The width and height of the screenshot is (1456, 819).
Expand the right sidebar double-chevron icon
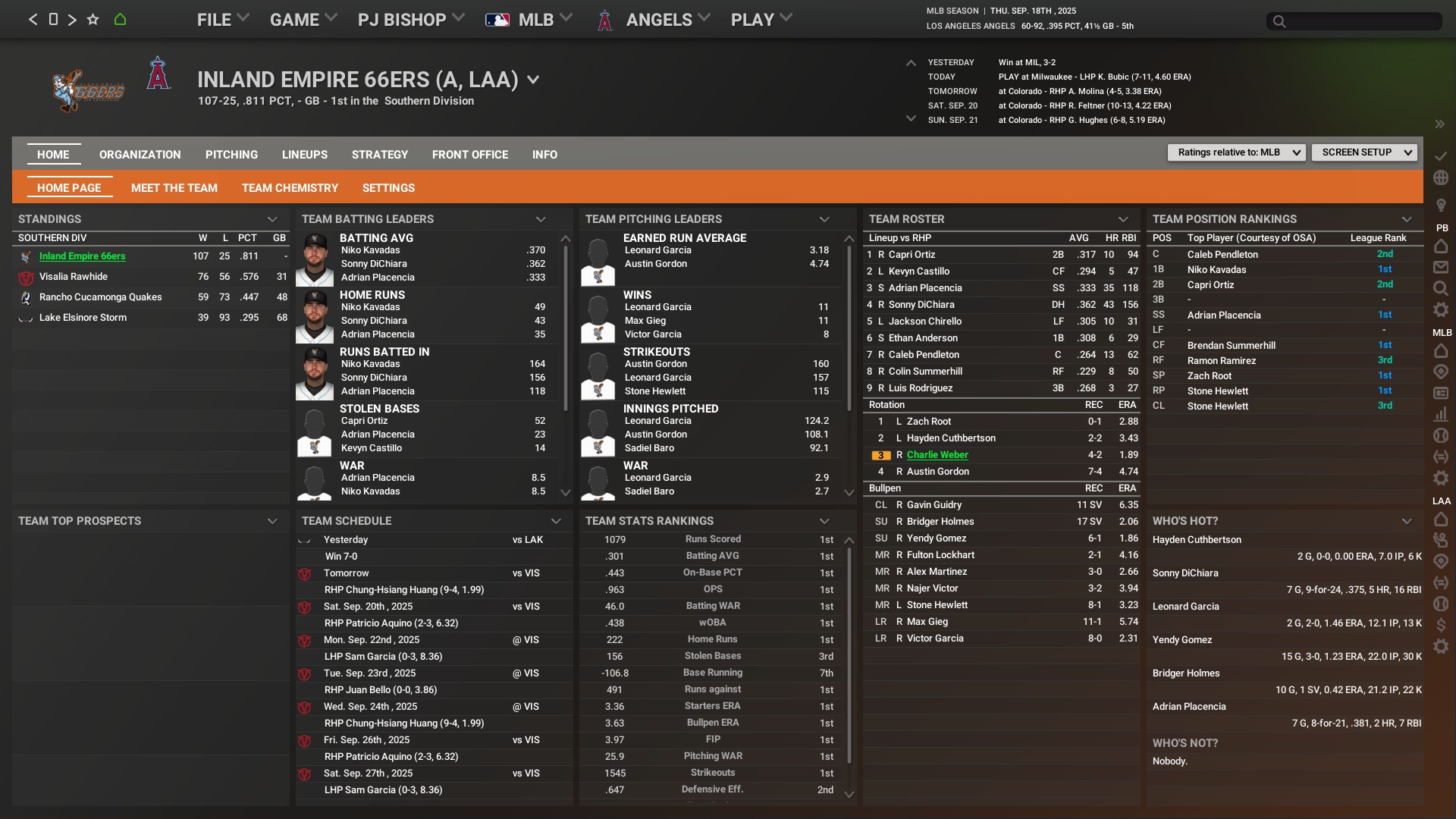[1439, 124]
